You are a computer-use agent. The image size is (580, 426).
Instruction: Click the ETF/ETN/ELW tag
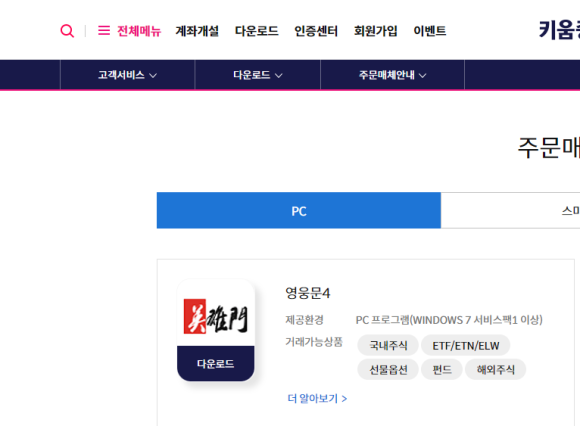point(466,345)
